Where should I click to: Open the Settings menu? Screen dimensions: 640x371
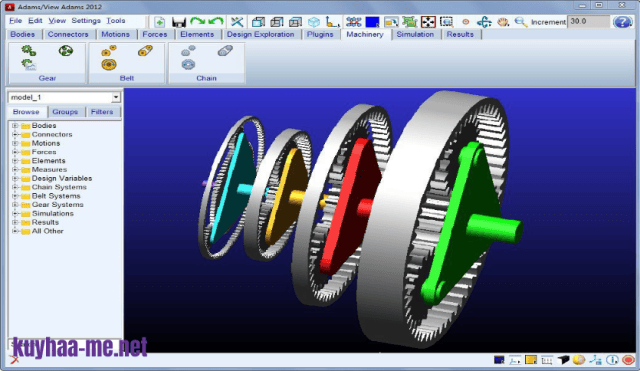pyautogui.click(x=86, y=21)
